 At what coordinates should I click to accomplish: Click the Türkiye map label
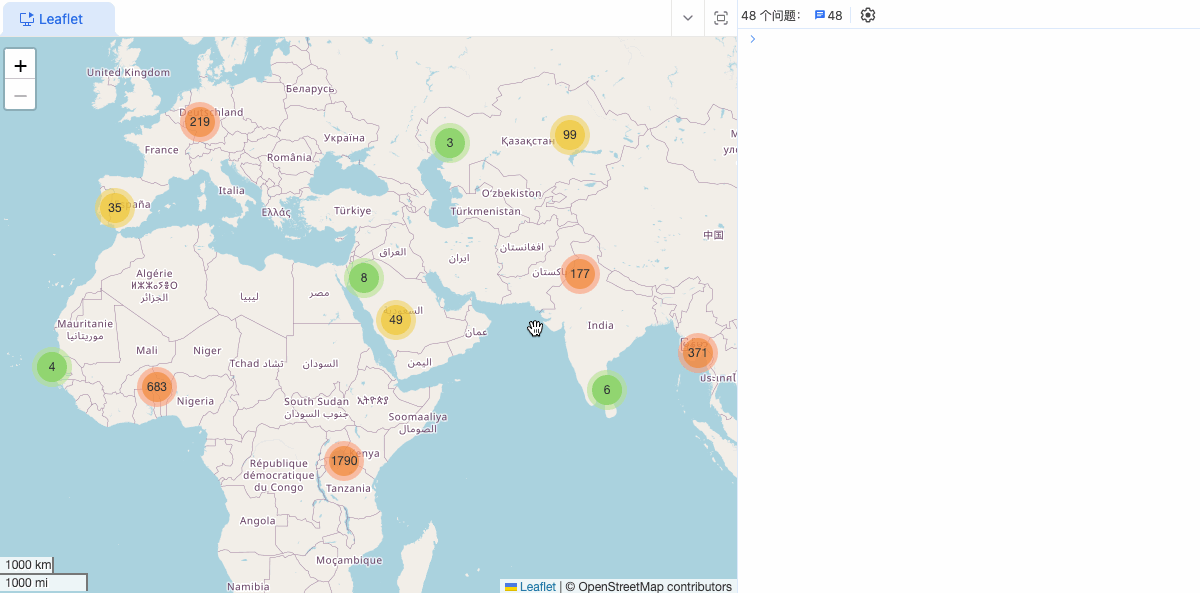pos(352,211)
